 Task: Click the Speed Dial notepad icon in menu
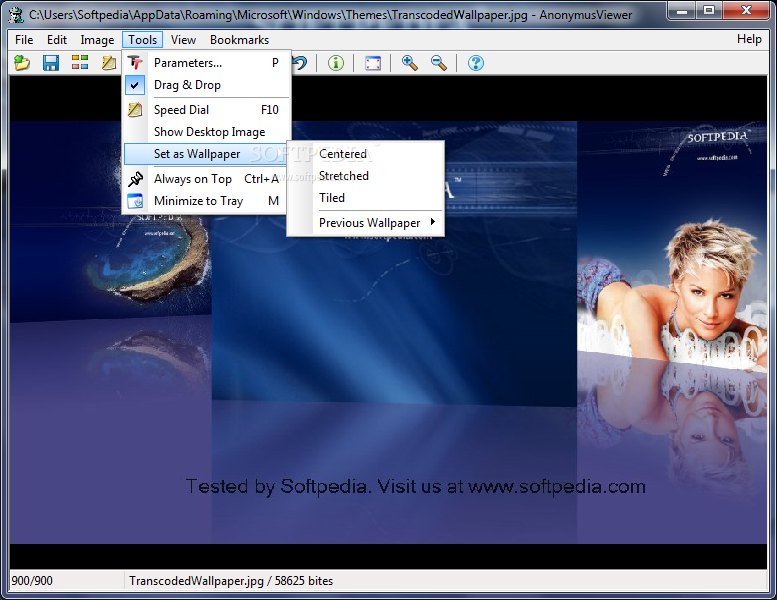[135, 109]
